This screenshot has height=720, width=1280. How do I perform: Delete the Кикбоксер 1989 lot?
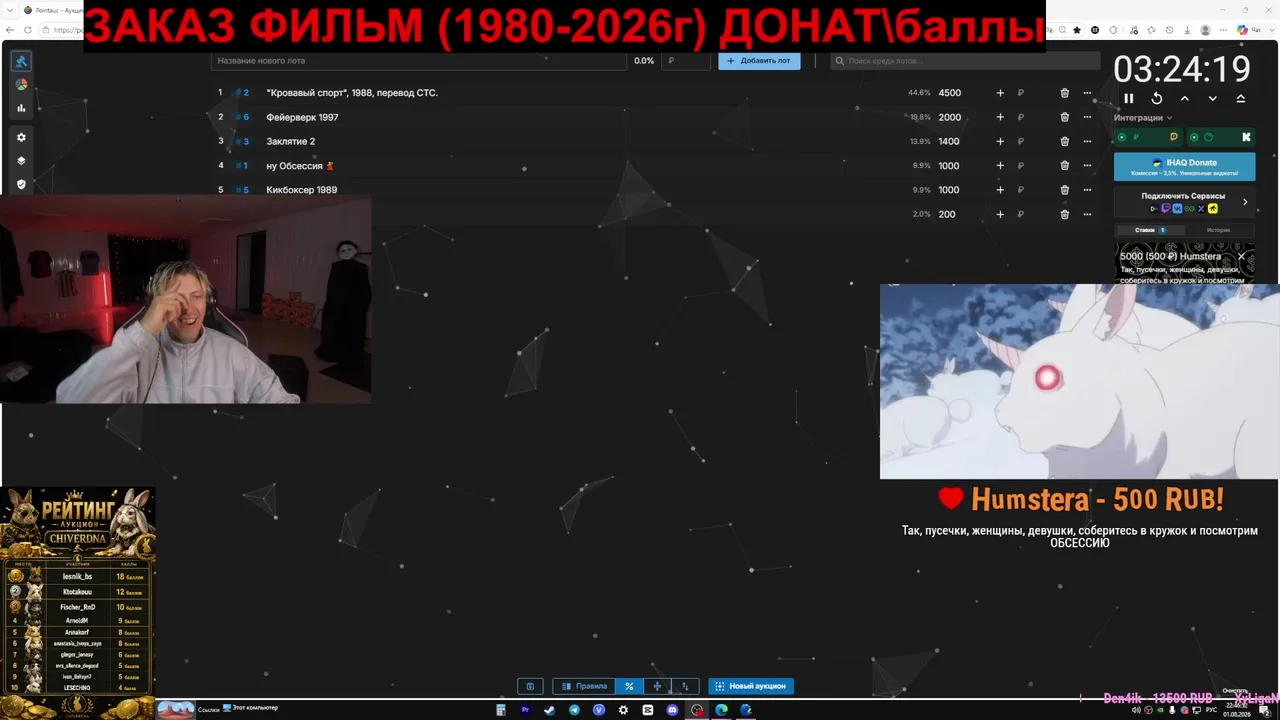coord(1065,189)
